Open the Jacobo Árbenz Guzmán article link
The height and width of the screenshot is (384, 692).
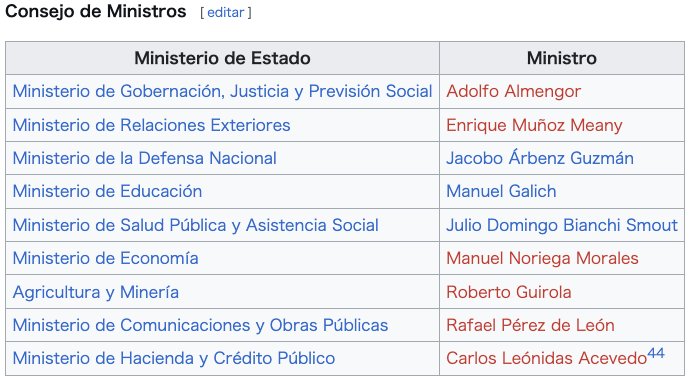point(540,158)
